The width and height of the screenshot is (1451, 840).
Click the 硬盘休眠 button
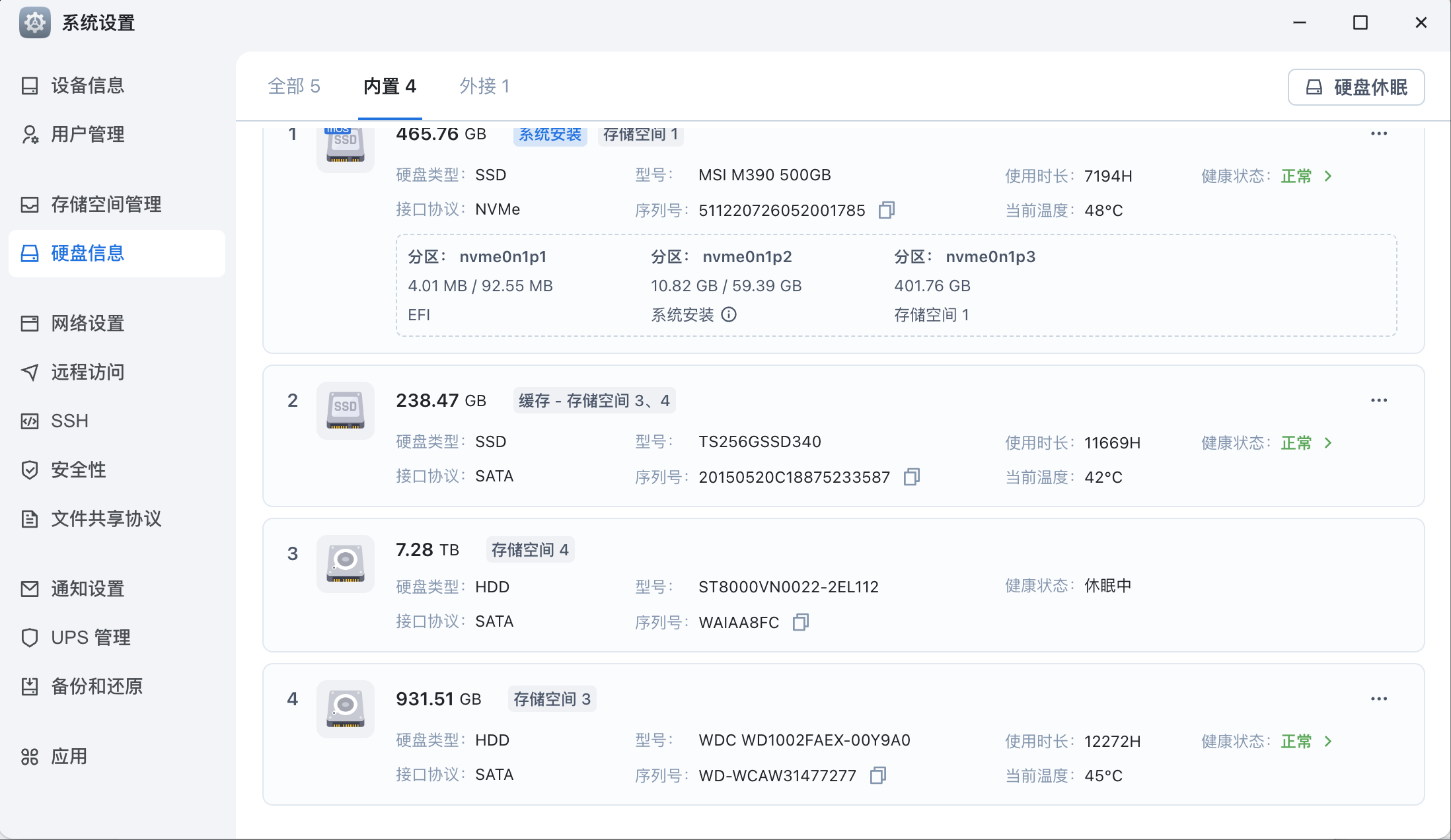(1356, 87)
